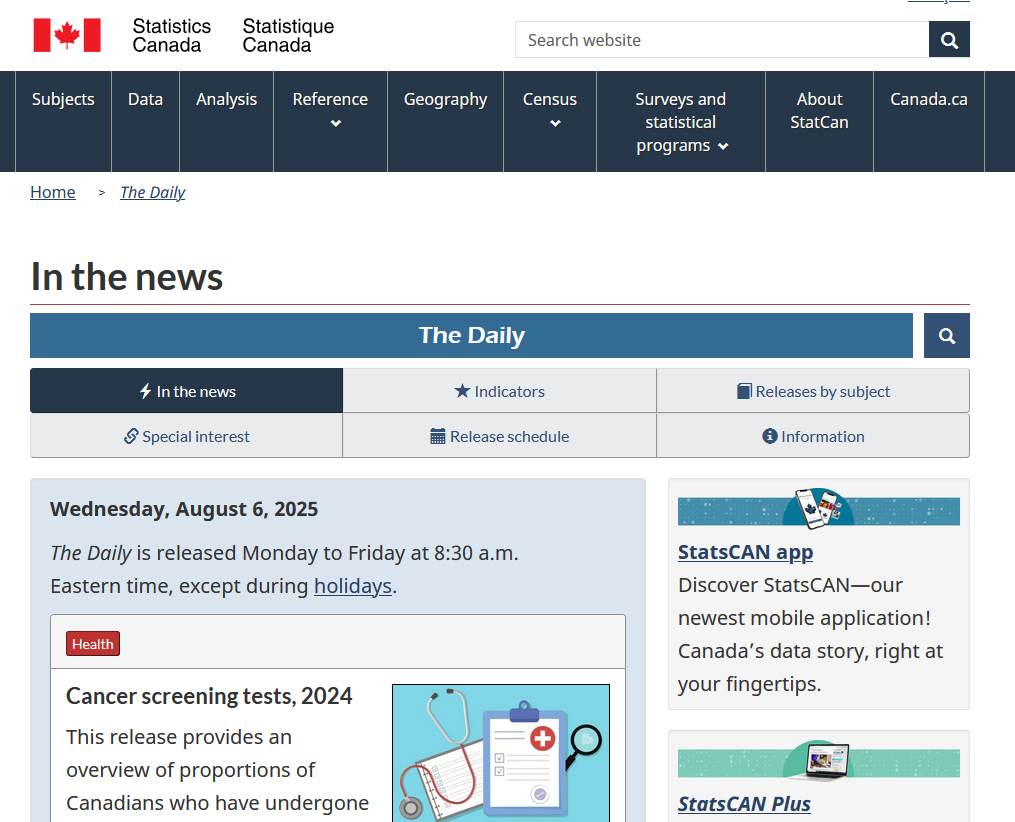Viewport: 1015px width, 822px height.
Task: Click the info circle icon beside Information
Action: coord(770,436)
